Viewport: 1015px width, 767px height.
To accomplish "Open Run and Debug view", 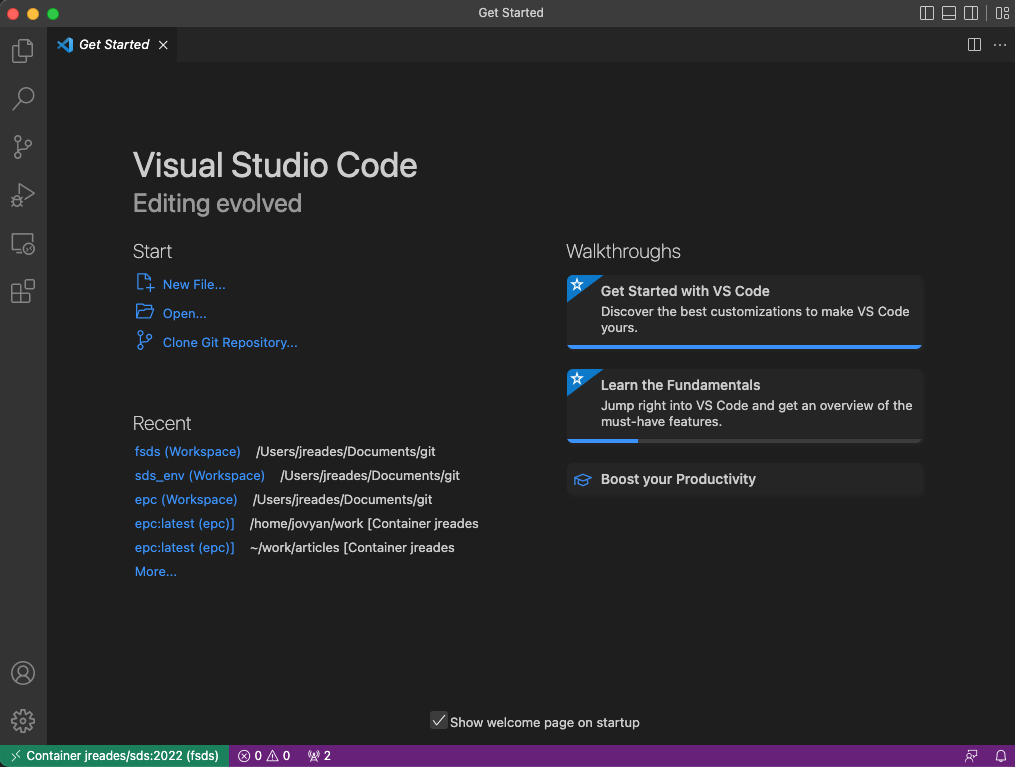I will coord(23,195).
